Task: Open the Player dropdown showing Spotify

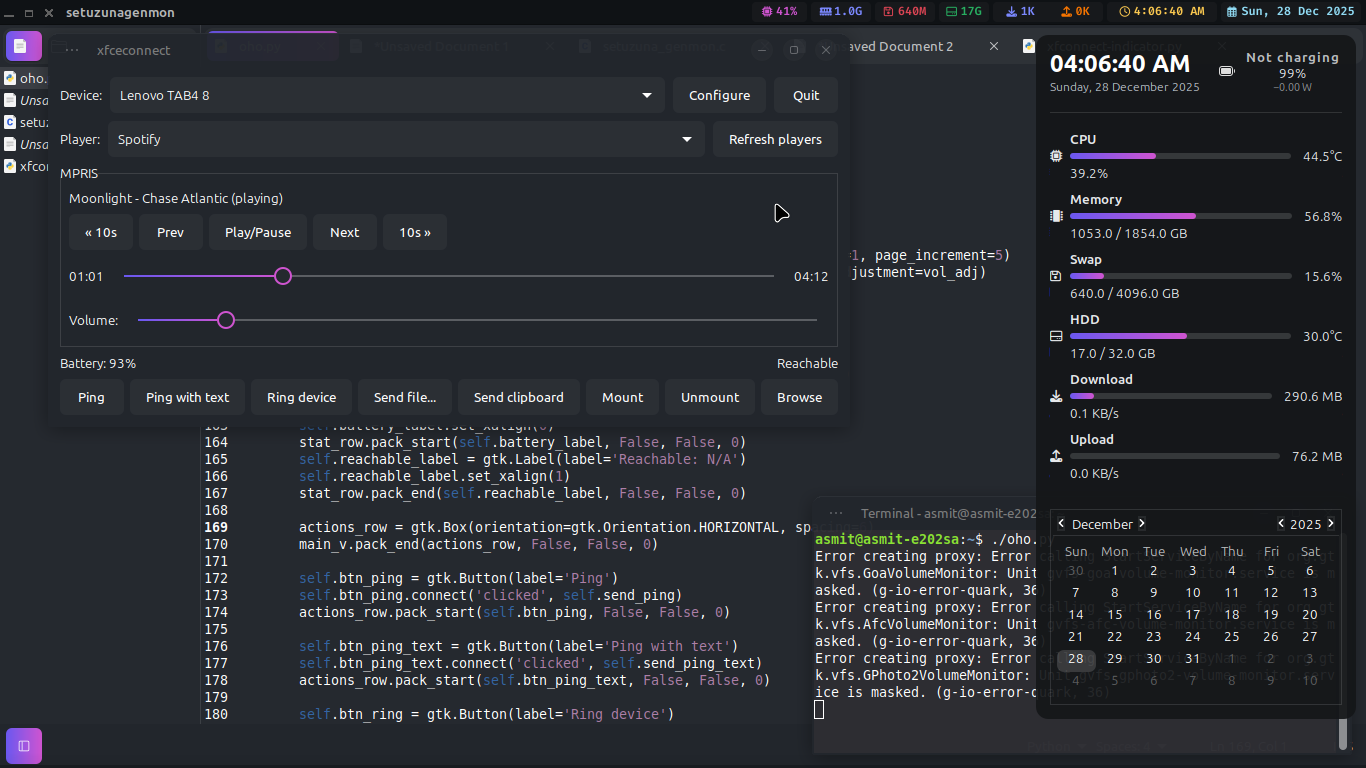Action: coord(406,140)
